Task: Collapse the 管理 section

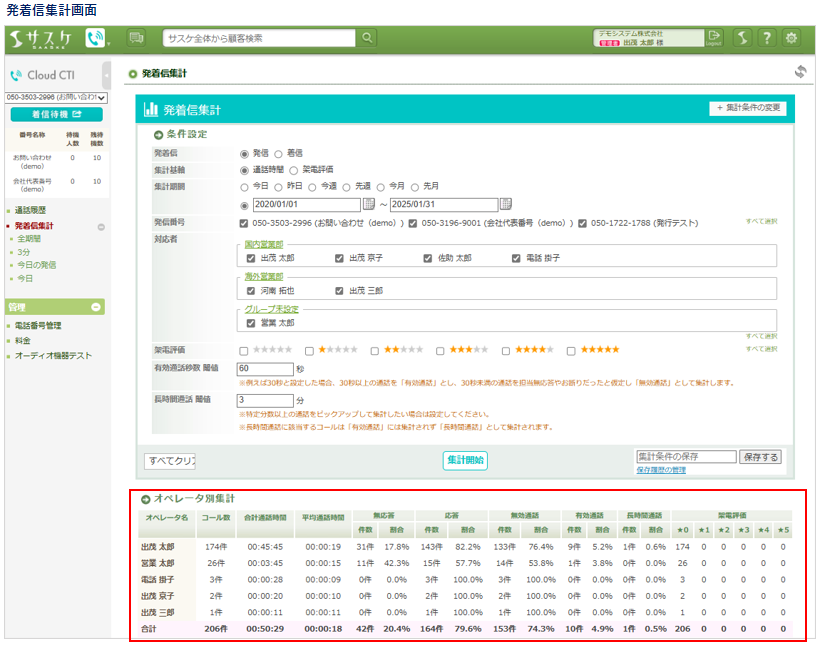Action: click(96, 307)
